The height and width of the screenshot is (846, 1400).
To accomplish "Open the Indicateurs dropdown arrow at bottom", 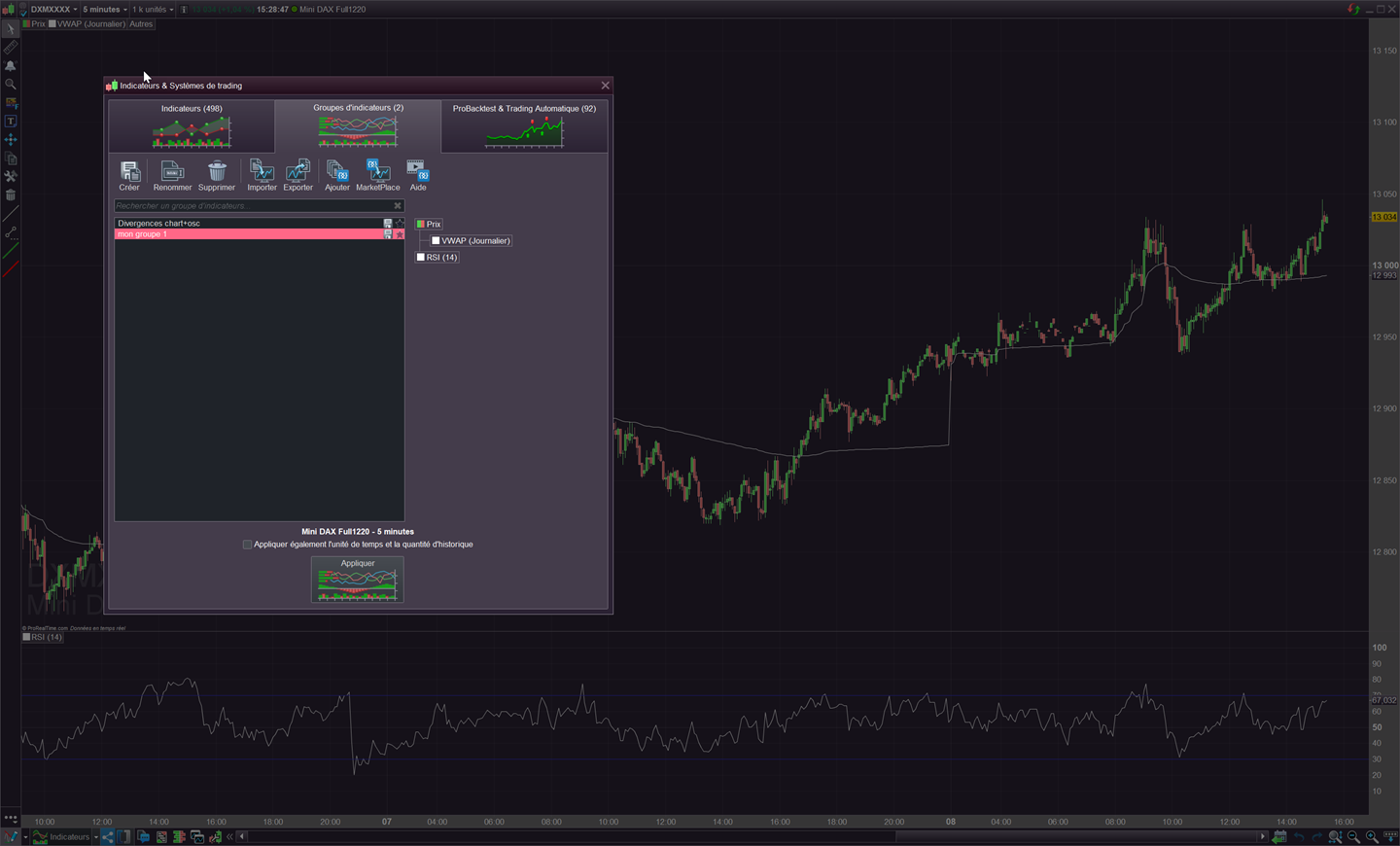I will click(96, 836).
